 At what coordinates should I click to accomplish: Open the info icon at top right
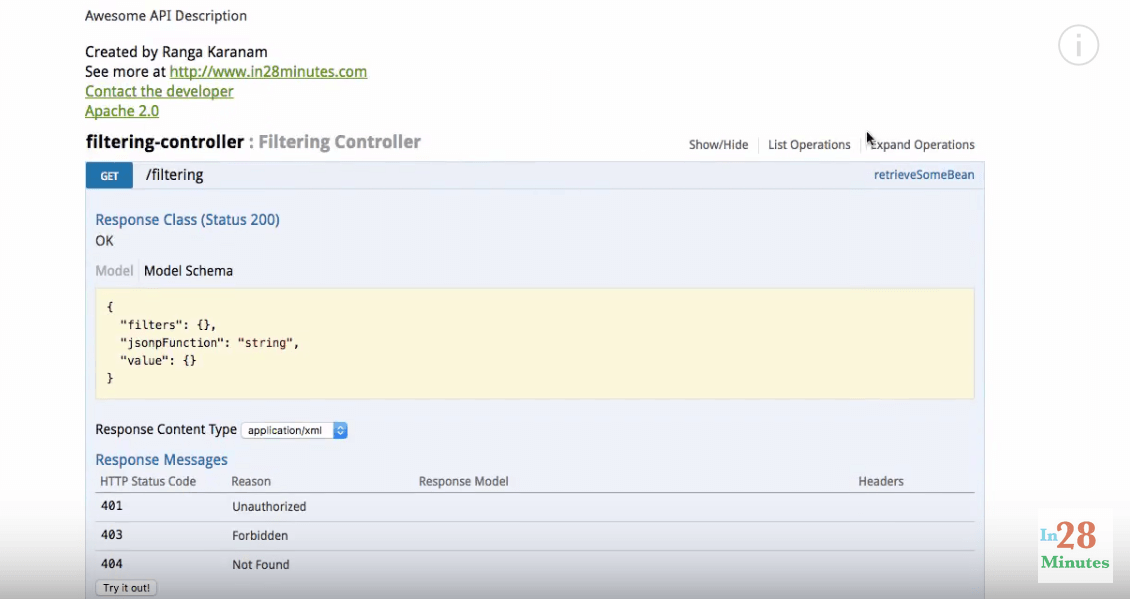(x=1078, y=45)
